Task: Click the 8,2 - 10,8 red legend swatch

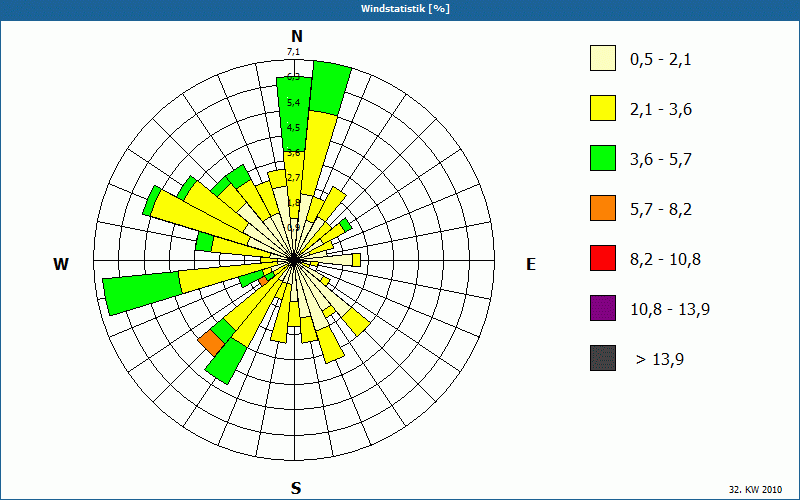Action: [x=603, y=258]
